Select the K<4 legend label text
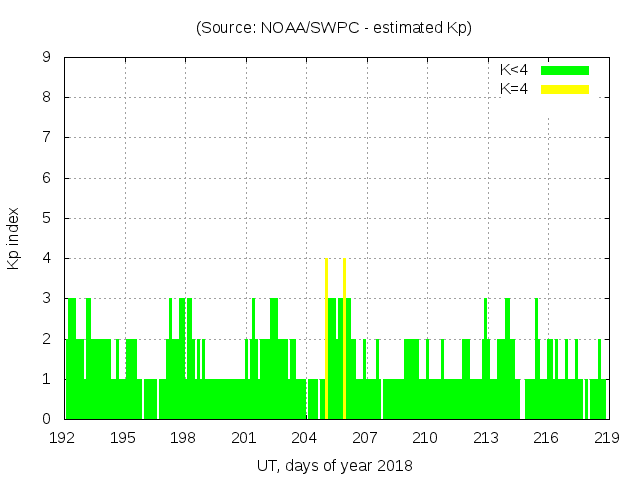The image size is (640, 480). pos(514,70)
